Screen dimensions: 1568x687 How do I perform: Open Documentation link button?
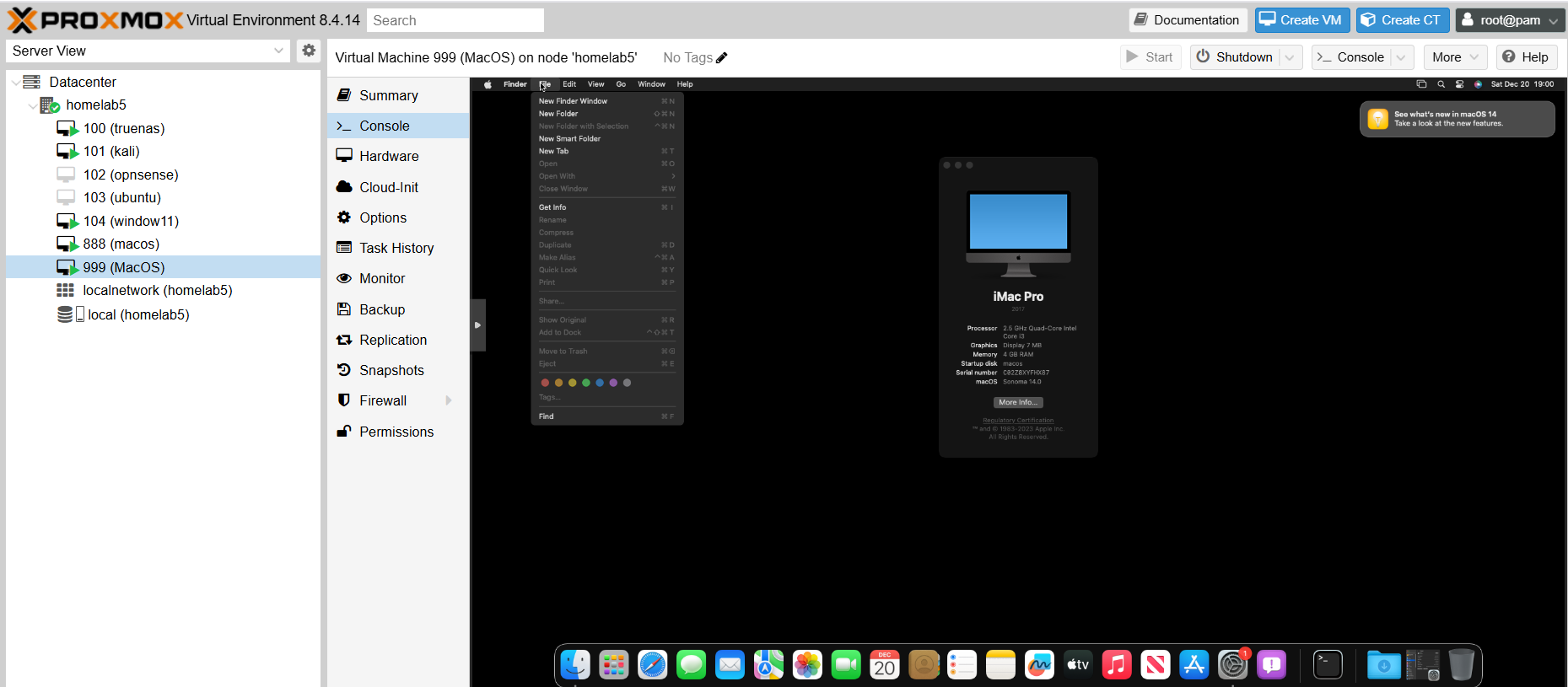(x=1188, y=20)
